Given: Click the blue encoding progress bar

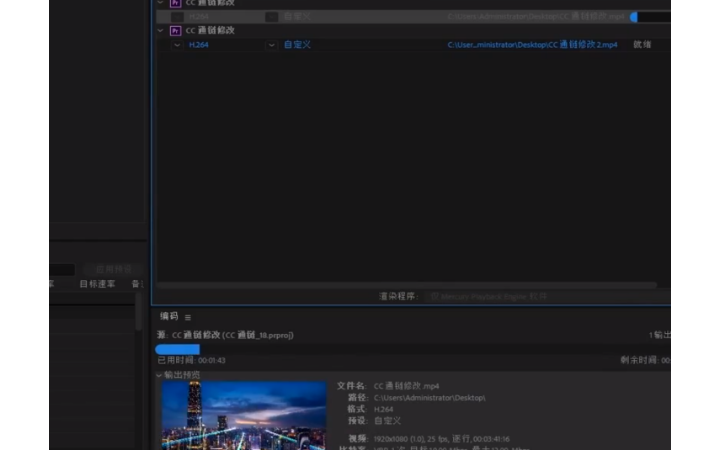Looking at the screenshot, I should click(178, 349).
